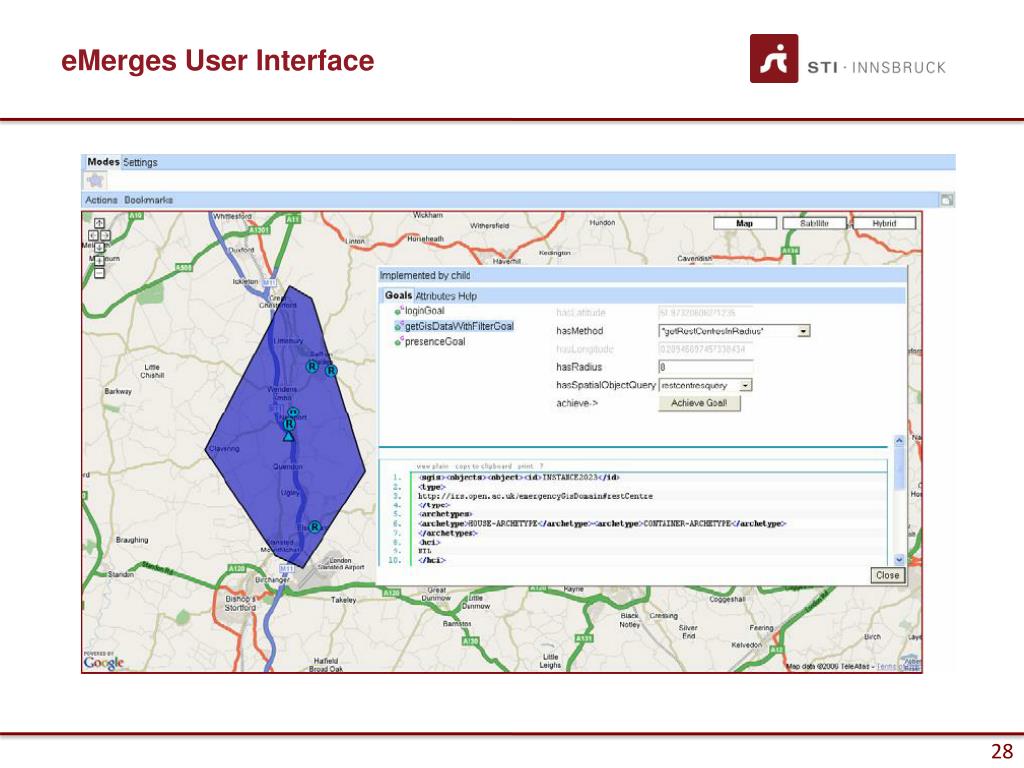The image size is (1024, 768).
Task: Open the Modes menu
Action: click(103, 161)
